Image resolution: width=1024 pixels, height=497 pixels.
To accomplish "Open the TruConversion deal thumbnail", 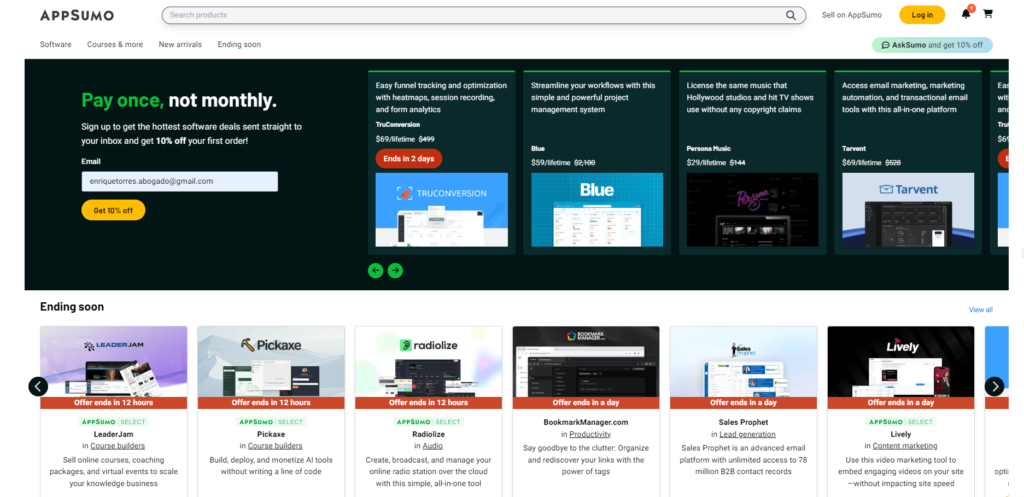I will [x=441, y=210].
